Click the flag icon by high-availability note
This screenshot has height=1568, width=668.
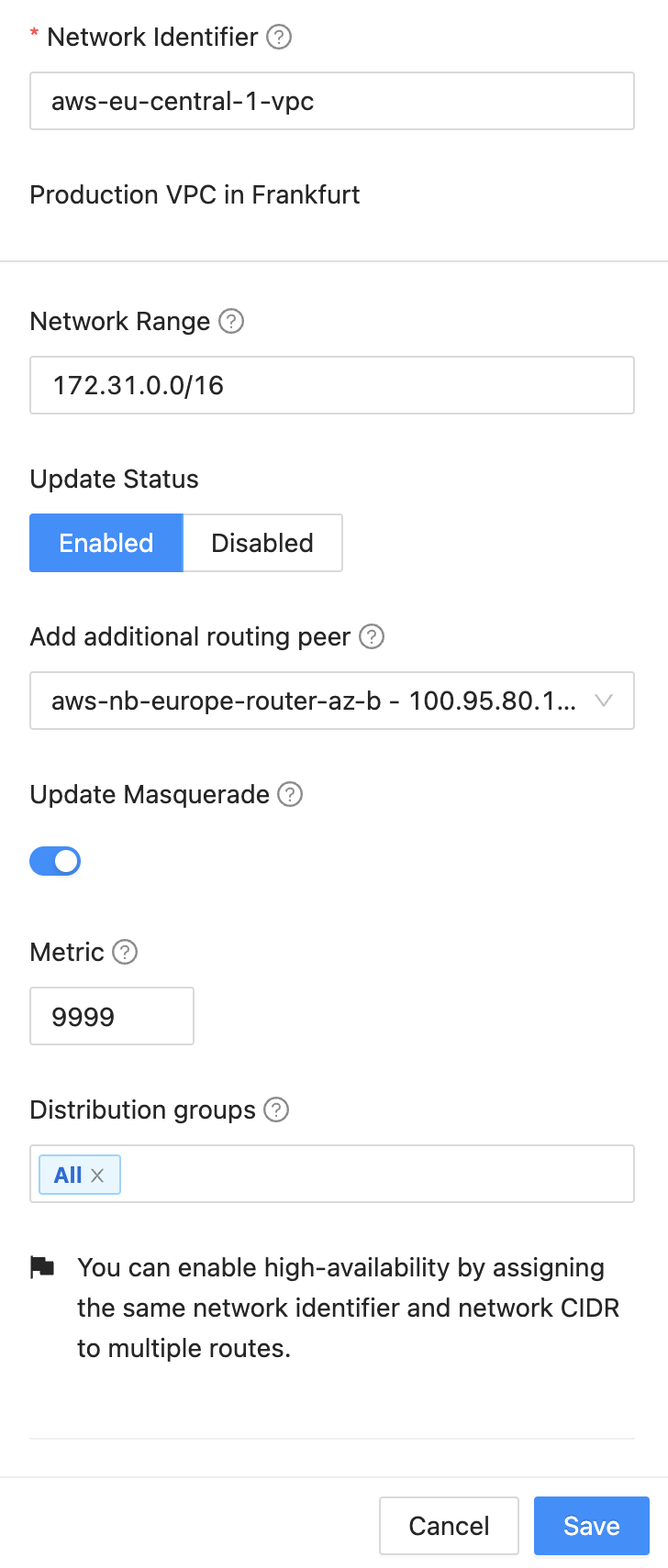[42, 1267]
